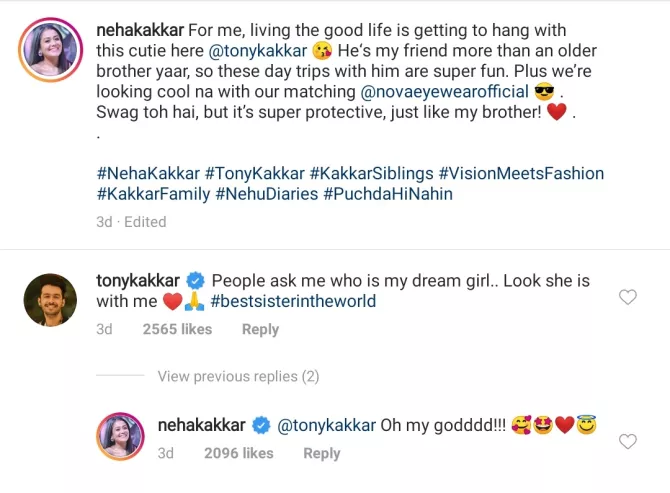View the 2096 likes on nehakakkar's reply
670x493 pixels.
(x=238, y=453)
